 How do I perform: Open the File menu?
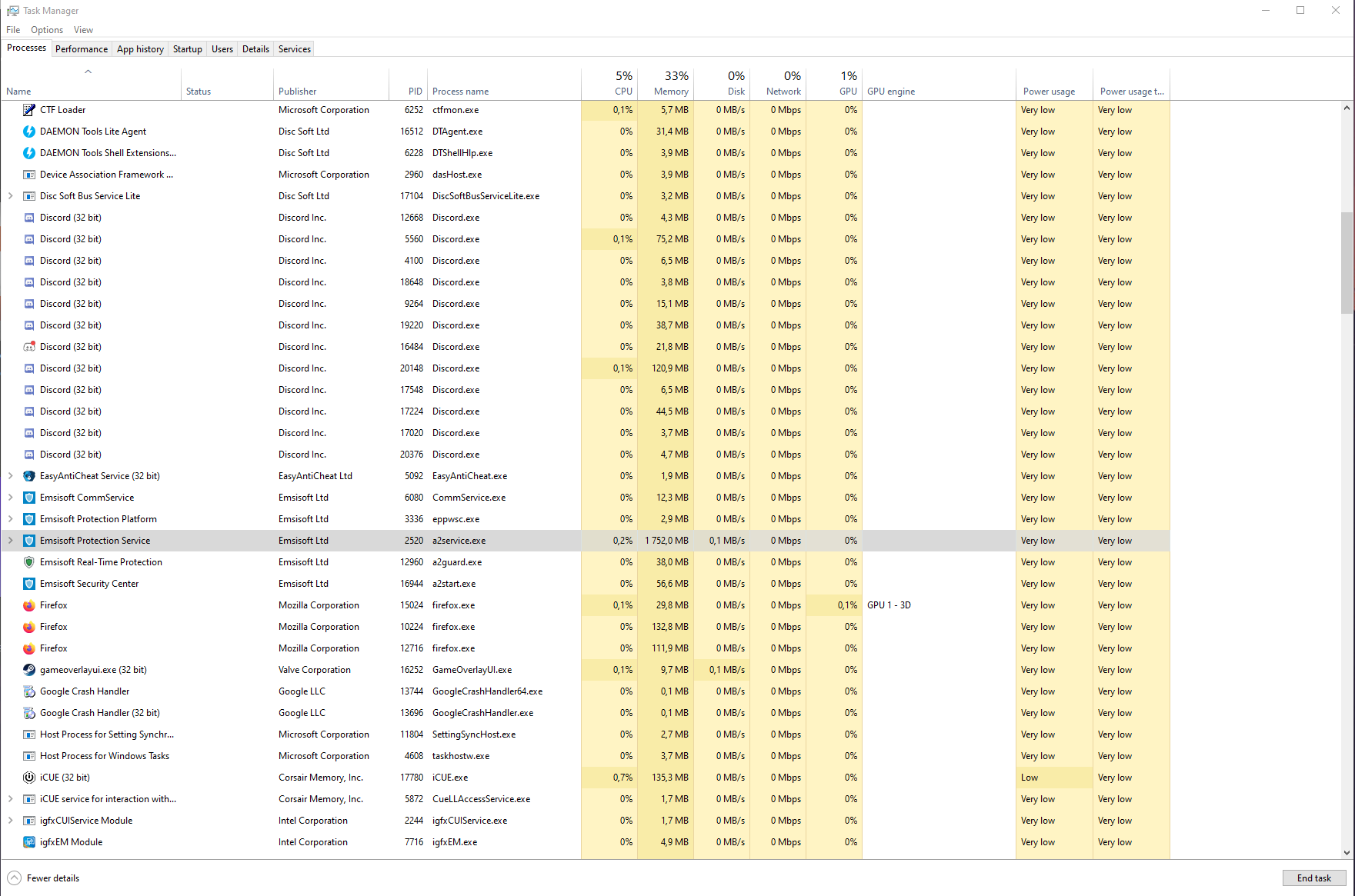[x=13, y=30]
